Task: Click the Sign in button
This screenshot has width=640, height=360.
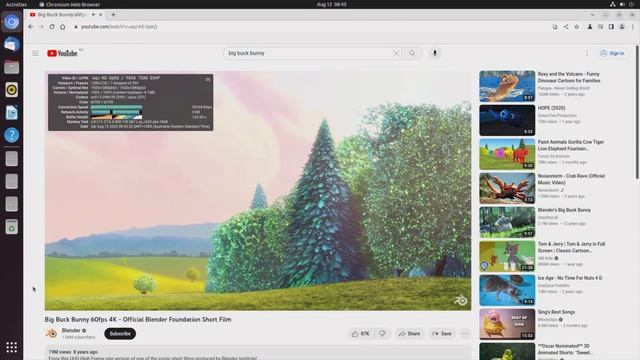Action: pos(612,53)
